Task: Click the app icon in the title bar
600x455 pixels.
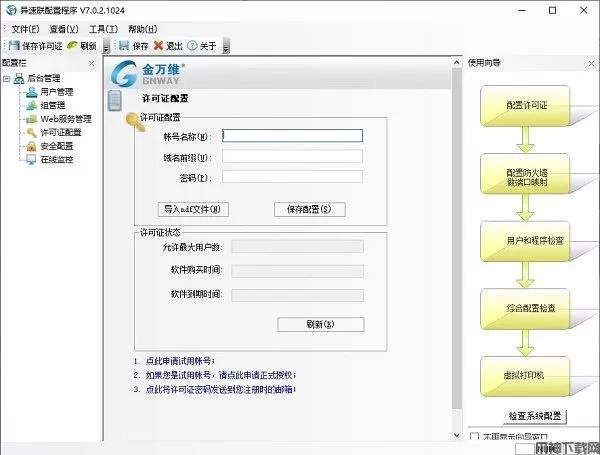Action: click(x=11, y=10)
